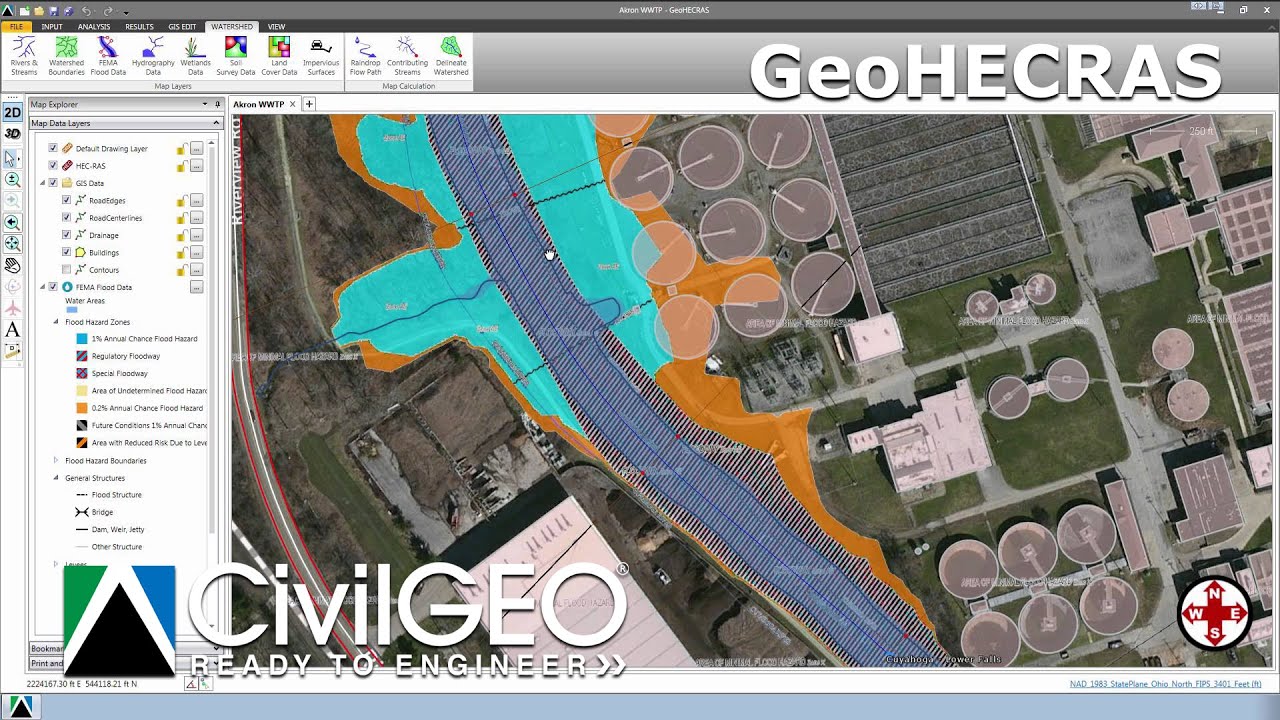Screen dimensions: 1280x720
Task: Click the measure tool icon
Action: pos(12,351)
